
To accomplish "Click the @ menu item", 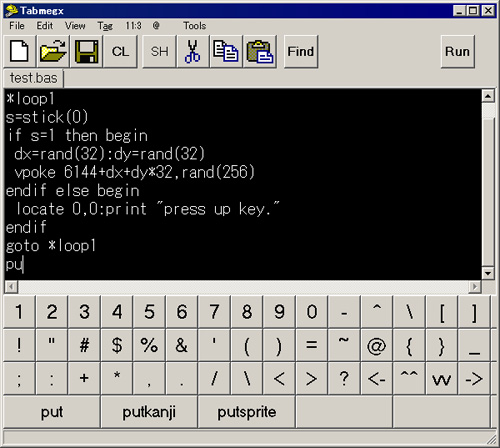I will 156,26.
